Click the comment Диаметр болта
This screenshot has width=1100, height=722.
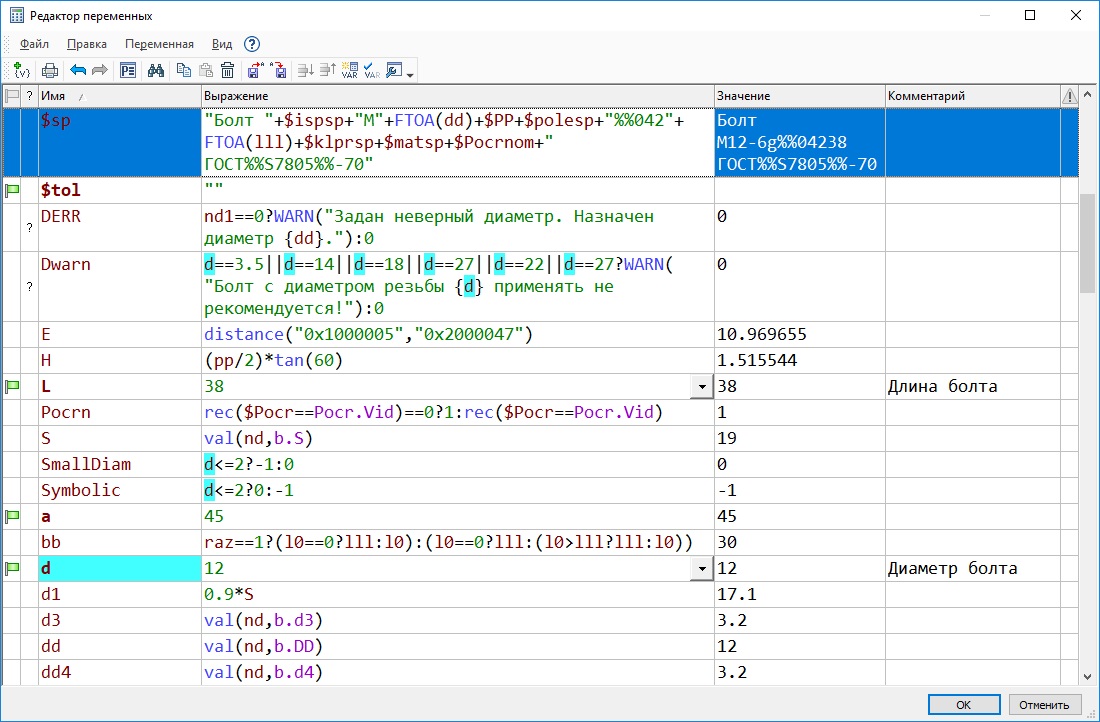pos(952,568)
